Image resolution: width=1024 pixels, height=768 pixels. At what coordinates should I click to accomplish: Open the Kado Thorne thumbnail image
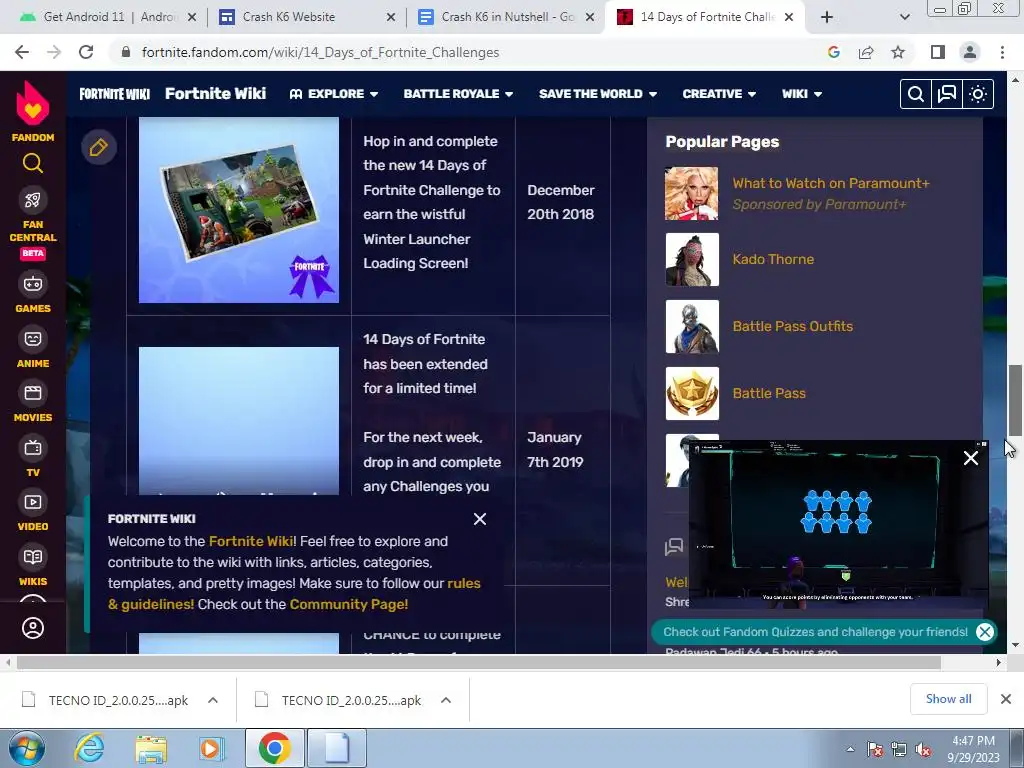click(692, 260)
